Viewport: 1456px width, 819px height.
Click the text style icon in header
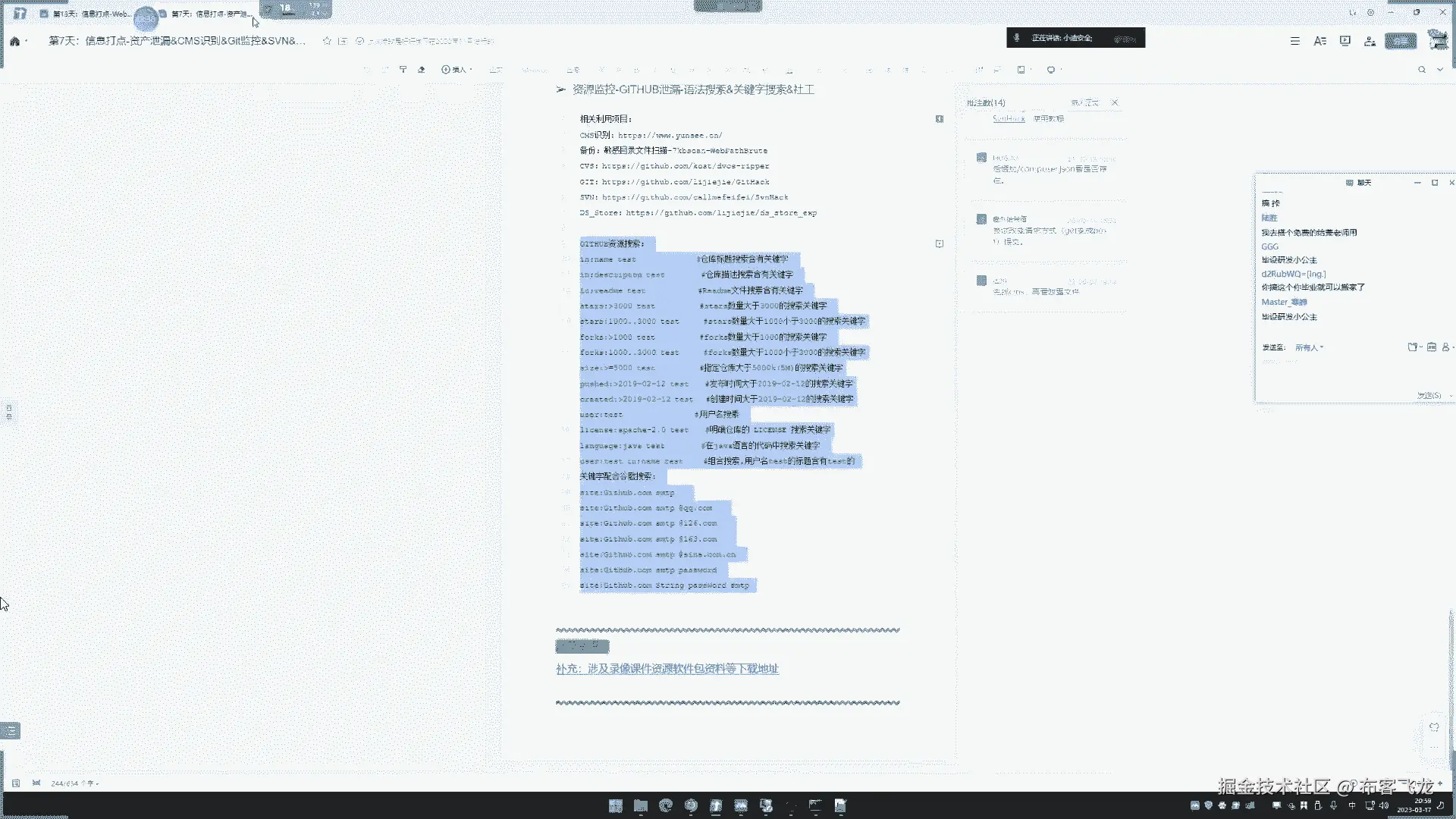[1319, 41]
